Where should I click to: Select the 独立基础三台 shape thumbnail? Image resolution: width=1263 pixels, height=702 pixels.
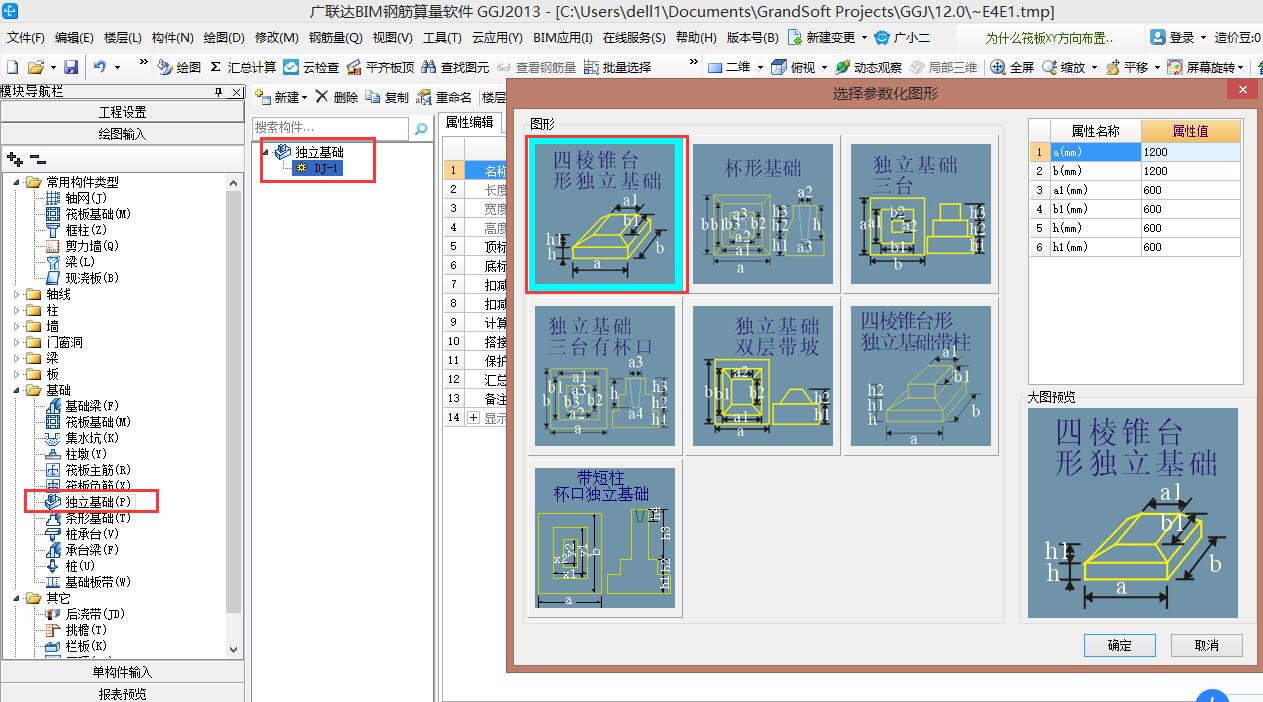click(x=920, y=214)
